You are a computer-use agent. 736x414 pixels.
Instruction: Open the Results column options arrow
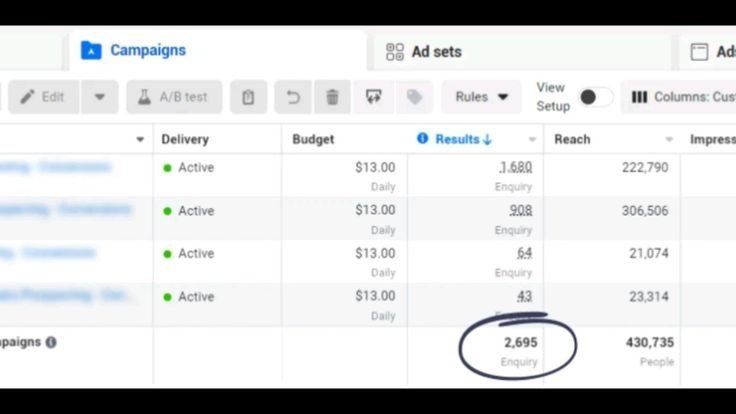(532, 140)
